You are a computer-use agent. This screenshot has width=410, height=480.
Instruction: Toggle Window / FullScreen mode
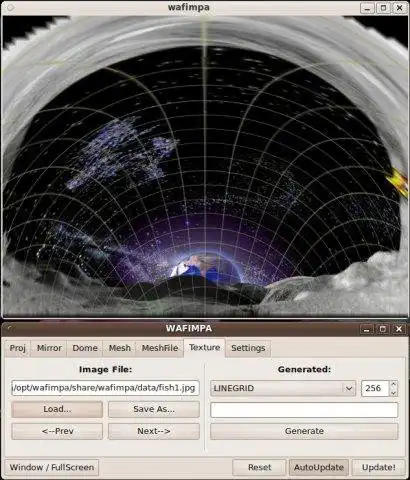click(52, 467)
